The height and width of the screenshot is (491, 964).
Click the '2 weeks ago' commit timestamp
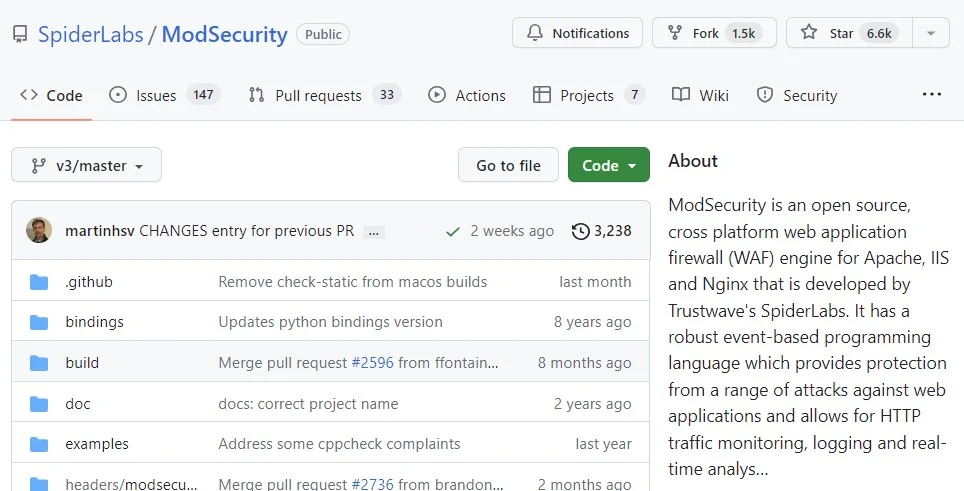click(x=512, y=231)
